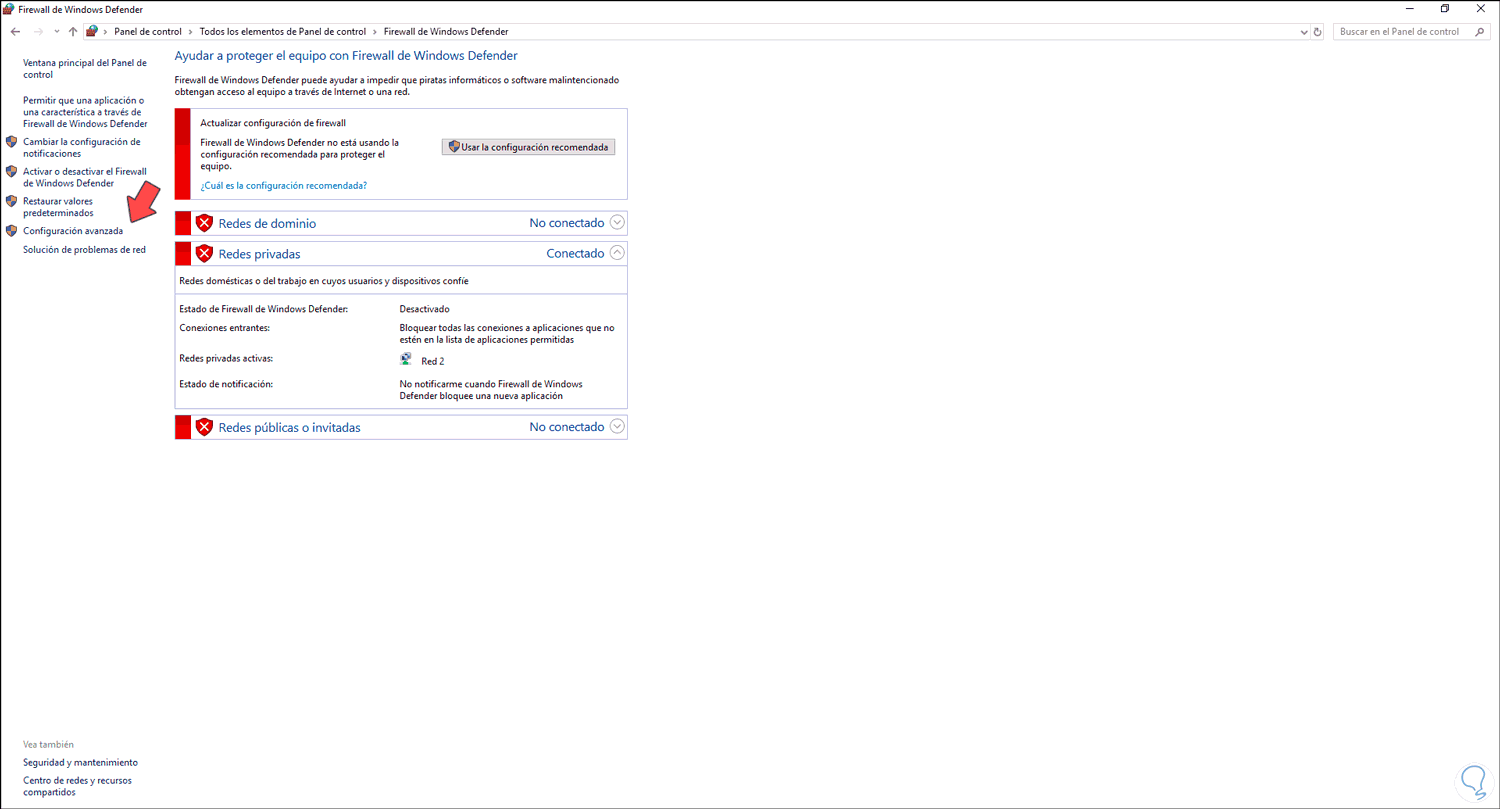
Task: Expand the Redes públicas o invitadas section
Action: pyautogui.click(x=617, y=427)
